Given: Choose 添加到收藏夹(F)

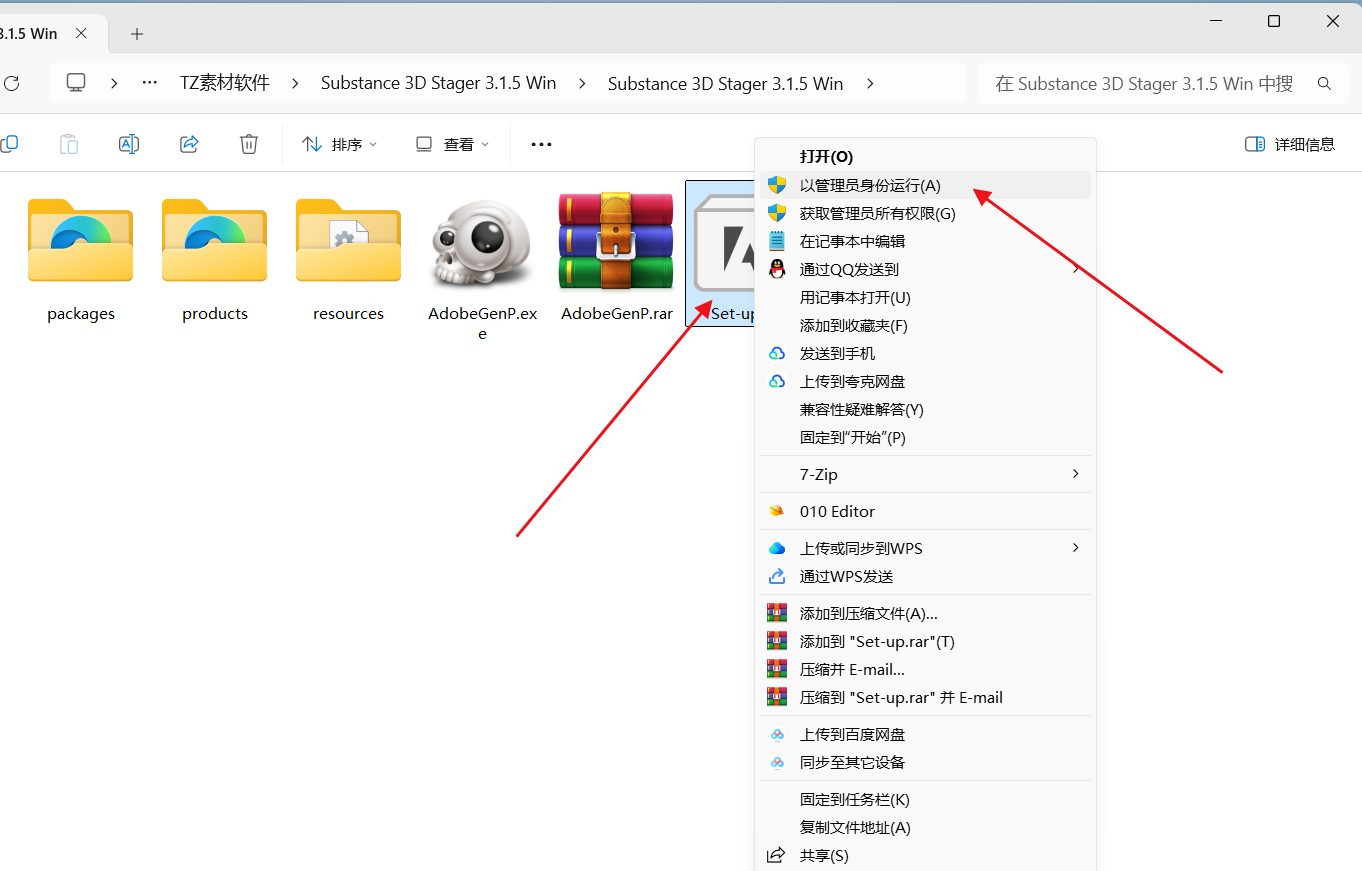Looking at the screenshot, I should tap(925, 325).
